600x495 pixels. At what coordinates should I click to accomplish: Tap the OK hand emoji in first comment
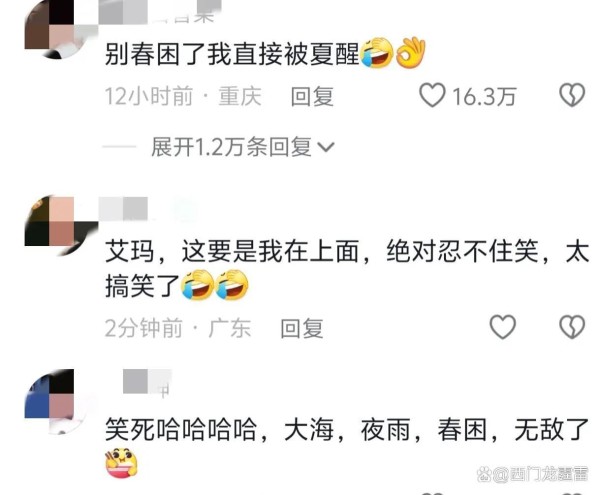410,52
